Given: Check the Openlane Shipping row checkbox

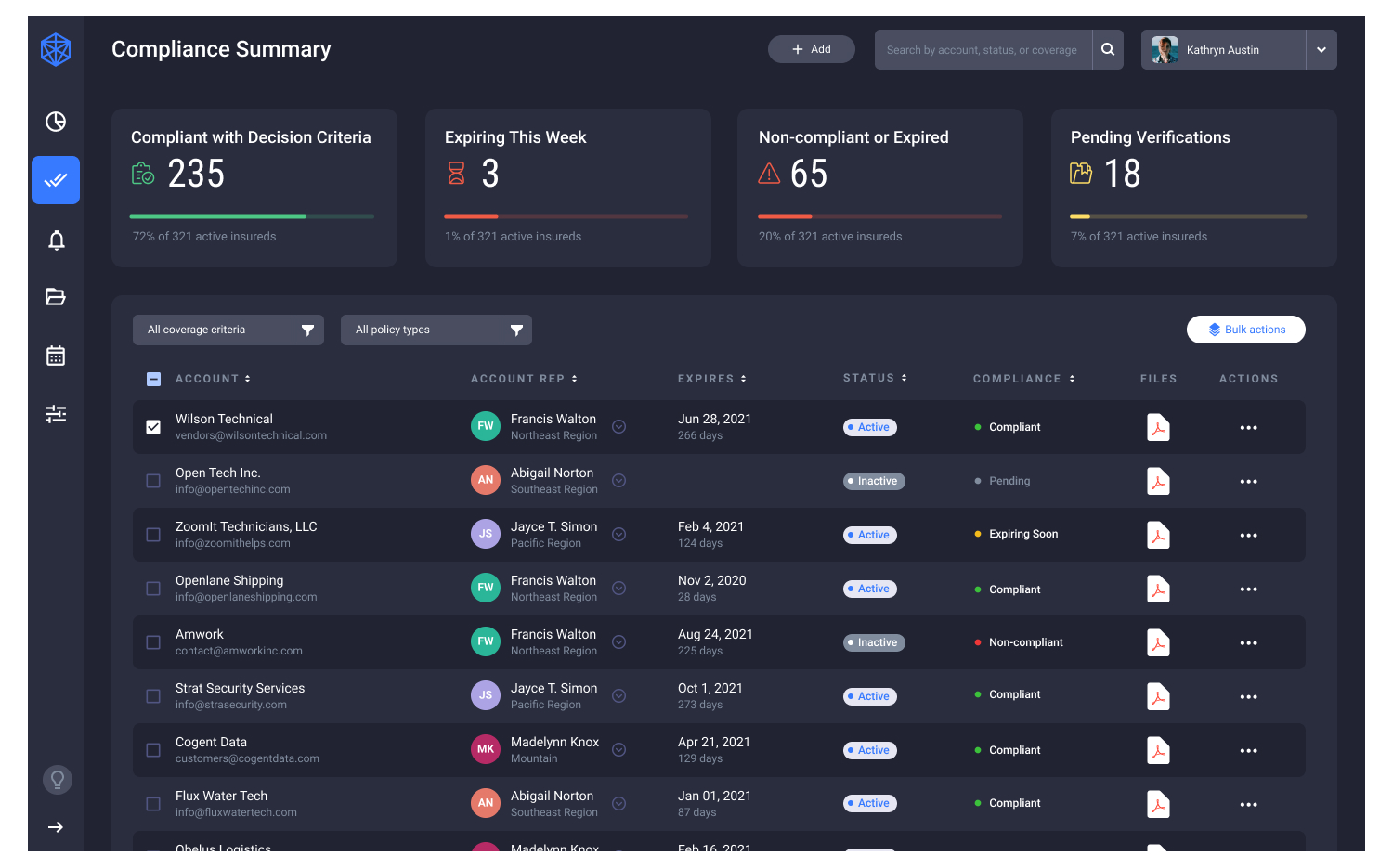Looking at the screenshot, I should pos(153,589).
